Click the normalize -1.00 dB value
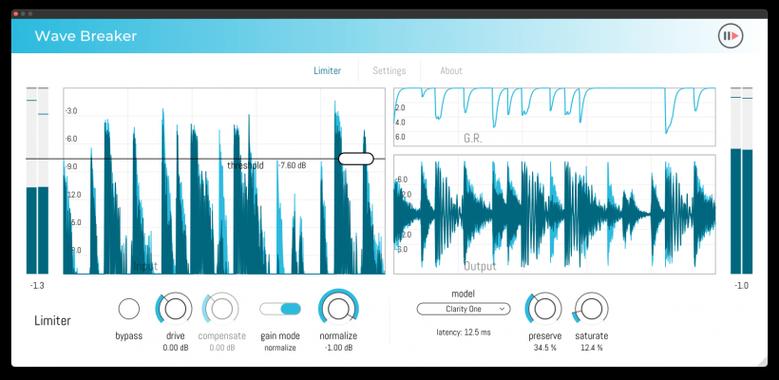Image resolution: width=779 pixels, height=380 pixels. (338, 348)
